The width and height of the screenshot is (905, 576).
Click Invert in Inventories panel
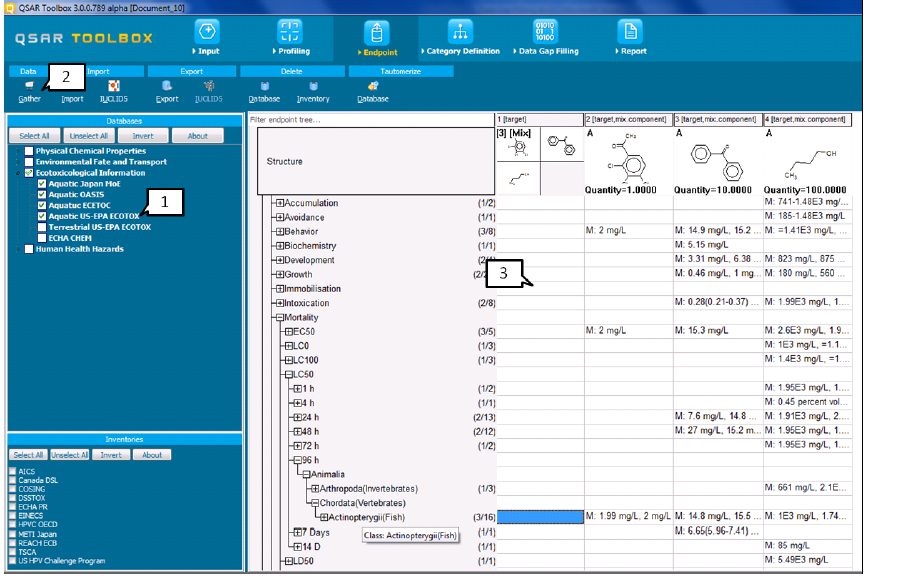pyautogui.click(x=111, y=455)
